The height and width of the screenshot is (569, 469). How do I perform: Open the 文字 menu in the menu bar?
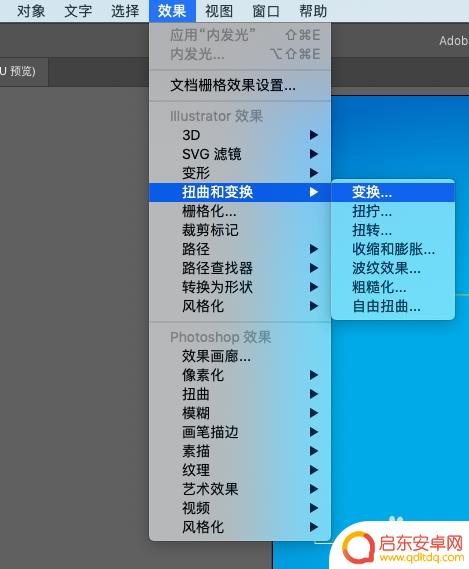[78, 11]
